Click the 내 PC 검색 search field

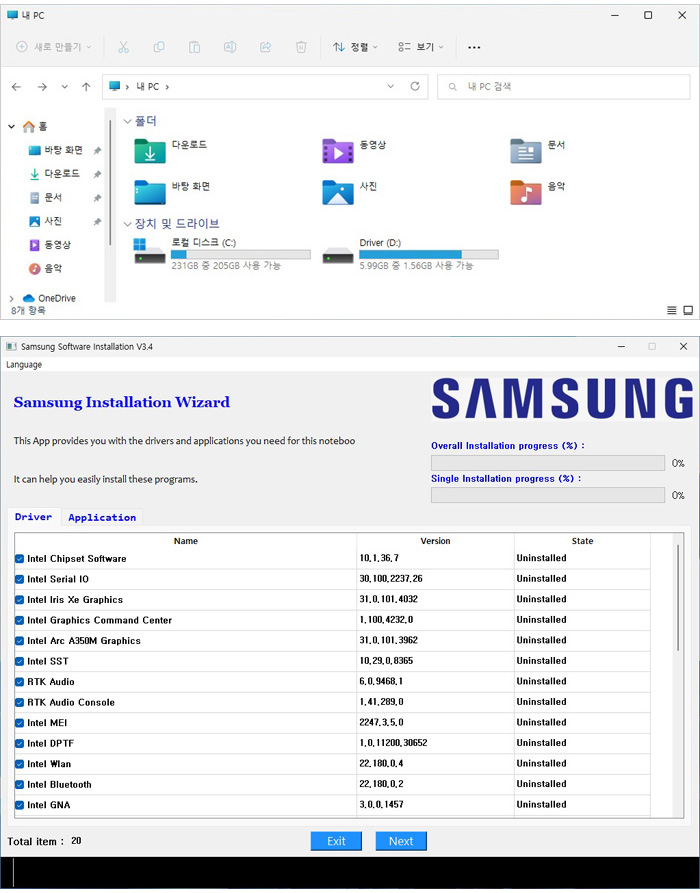pos(564,87)
